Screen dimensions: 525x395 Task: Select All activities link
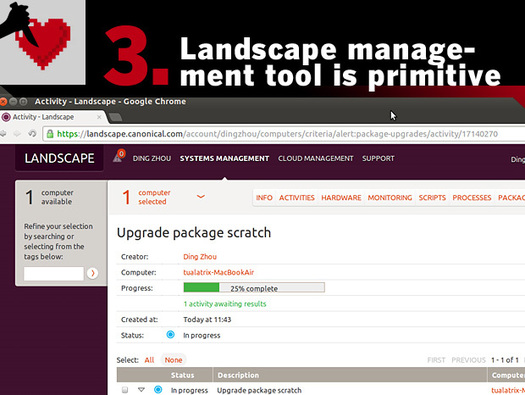click(x=149, y=360)
